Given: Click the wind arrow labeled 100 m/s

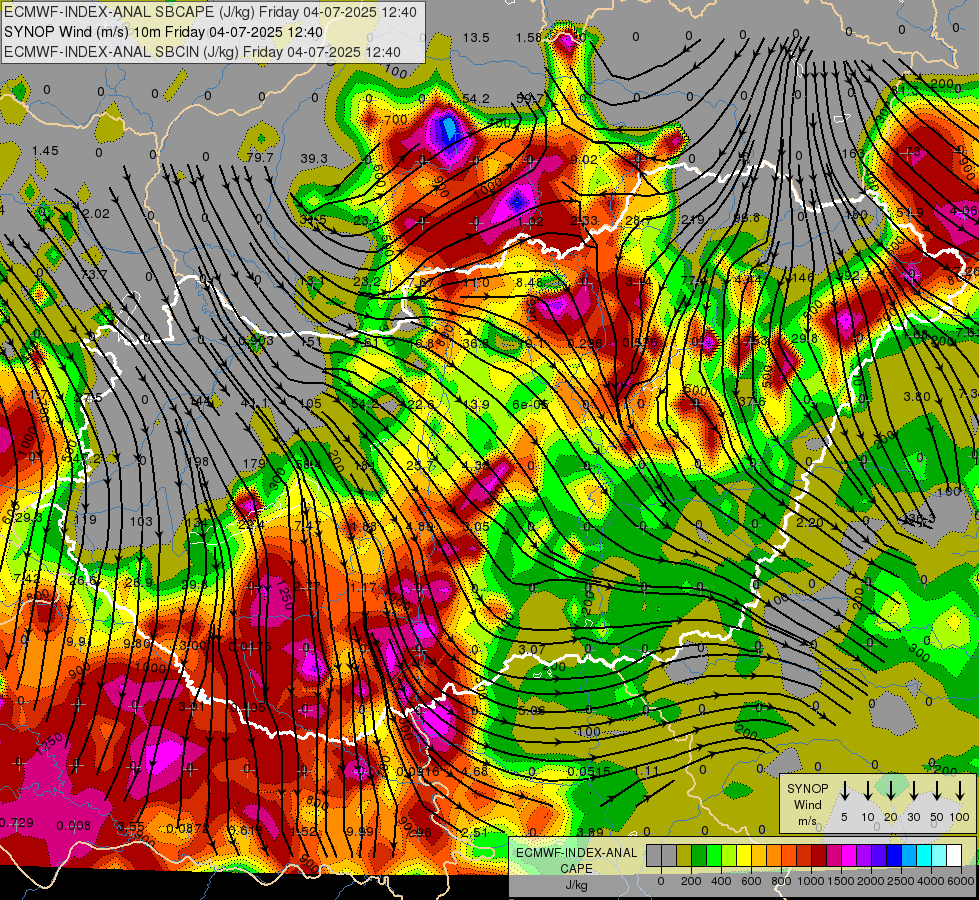Looking at the screenshot, I should tap(960, 791).
